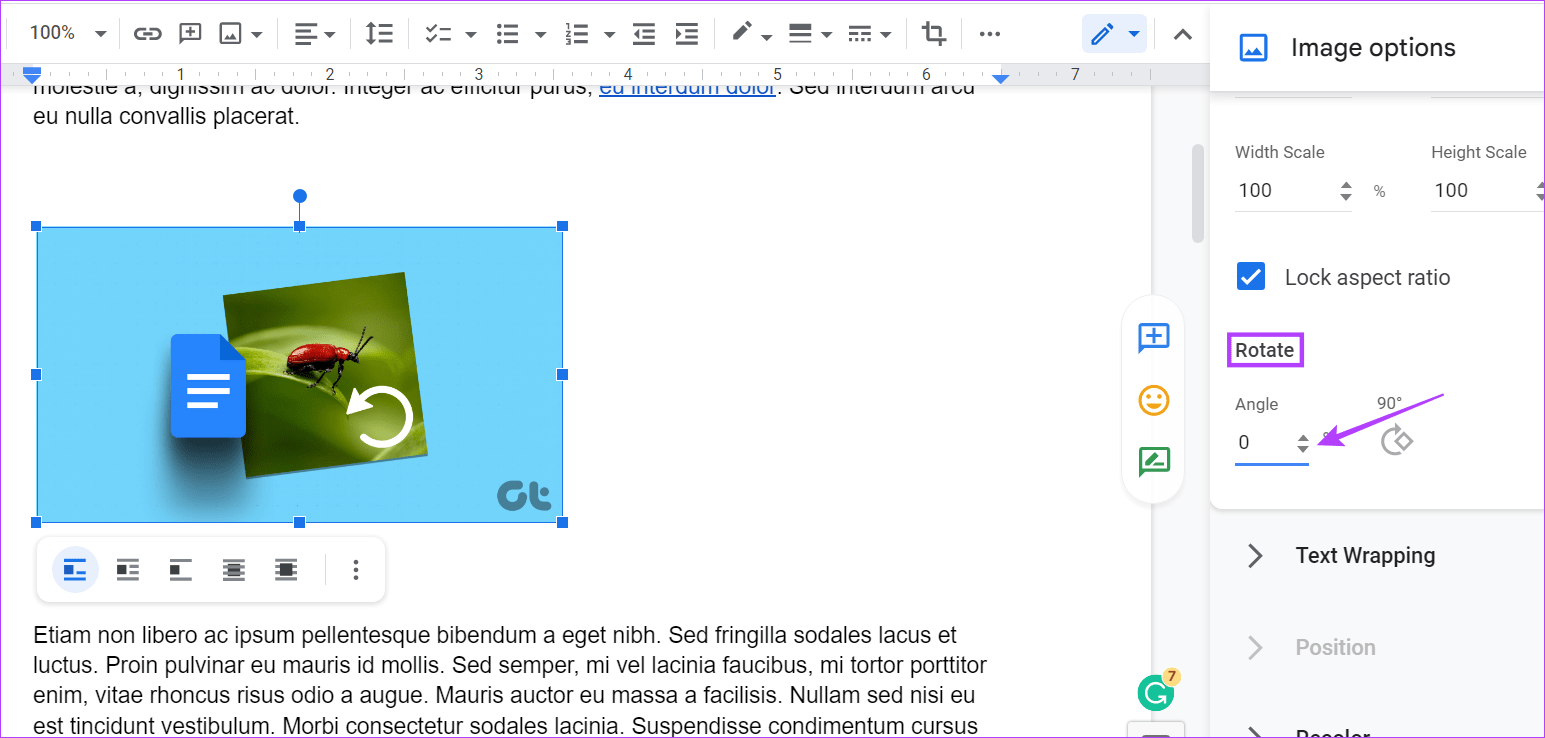Image resolution: width=1545 pixels, height=738 pixels.
Task: Add a comment from the toolbar
Action: click(189, 33)
